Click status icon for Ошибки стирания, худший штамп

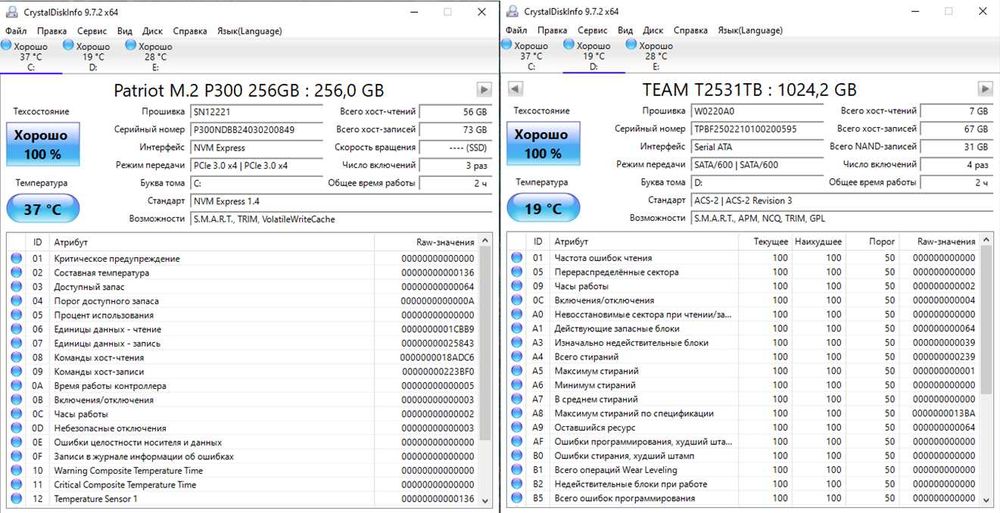pyautogui.click(x=517, y=456)
